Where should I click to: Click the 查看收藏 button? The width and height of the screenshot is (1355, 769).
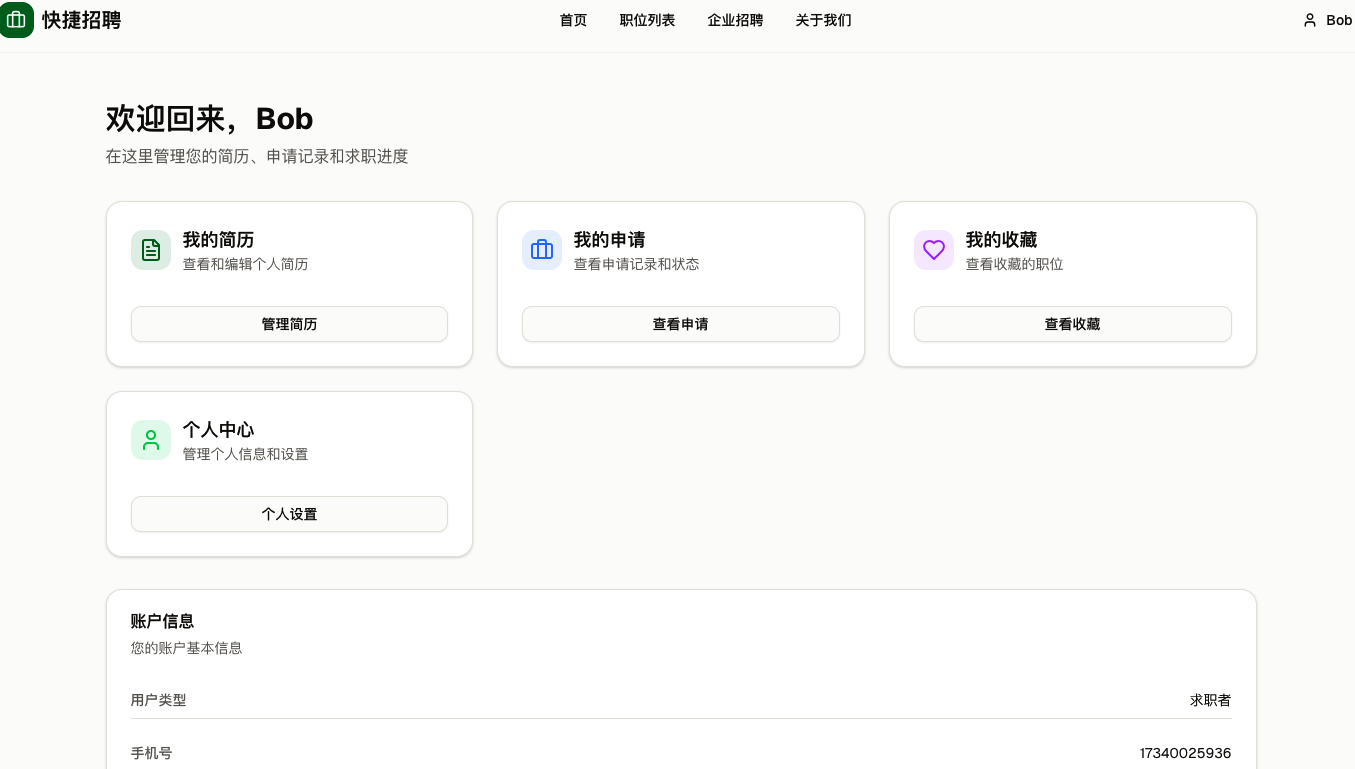1072,324
